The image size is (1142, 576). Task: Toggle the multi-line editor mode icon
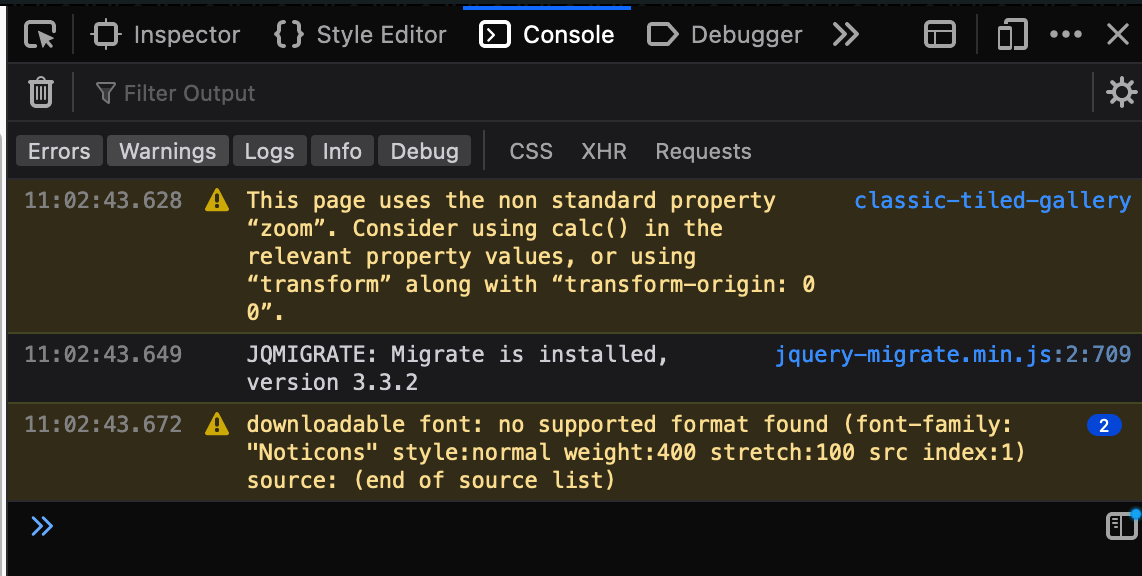[x=1122, y=525]
